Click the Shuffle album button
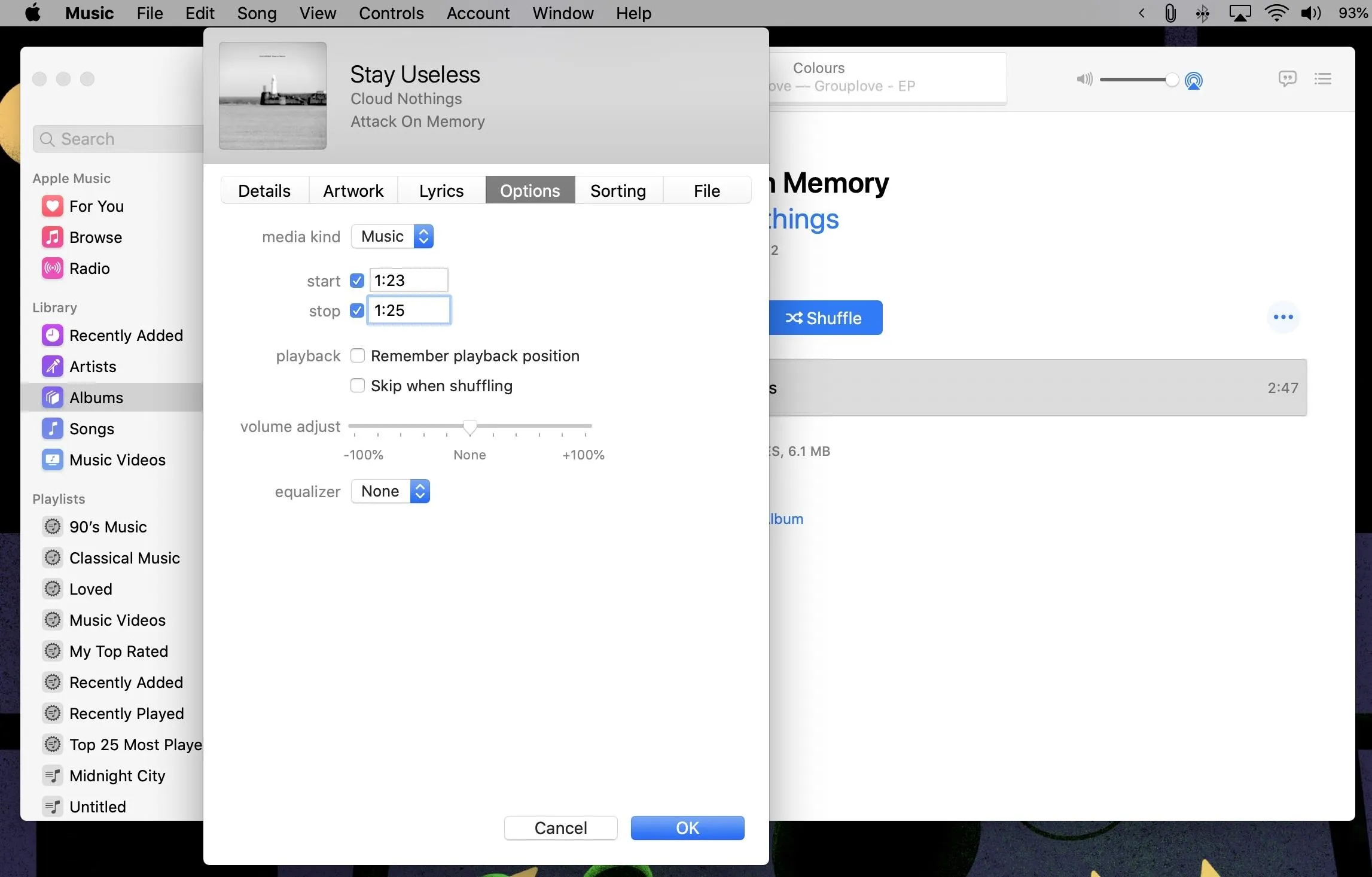Screen dimensions: 1372x877 [x=825, y=318]
